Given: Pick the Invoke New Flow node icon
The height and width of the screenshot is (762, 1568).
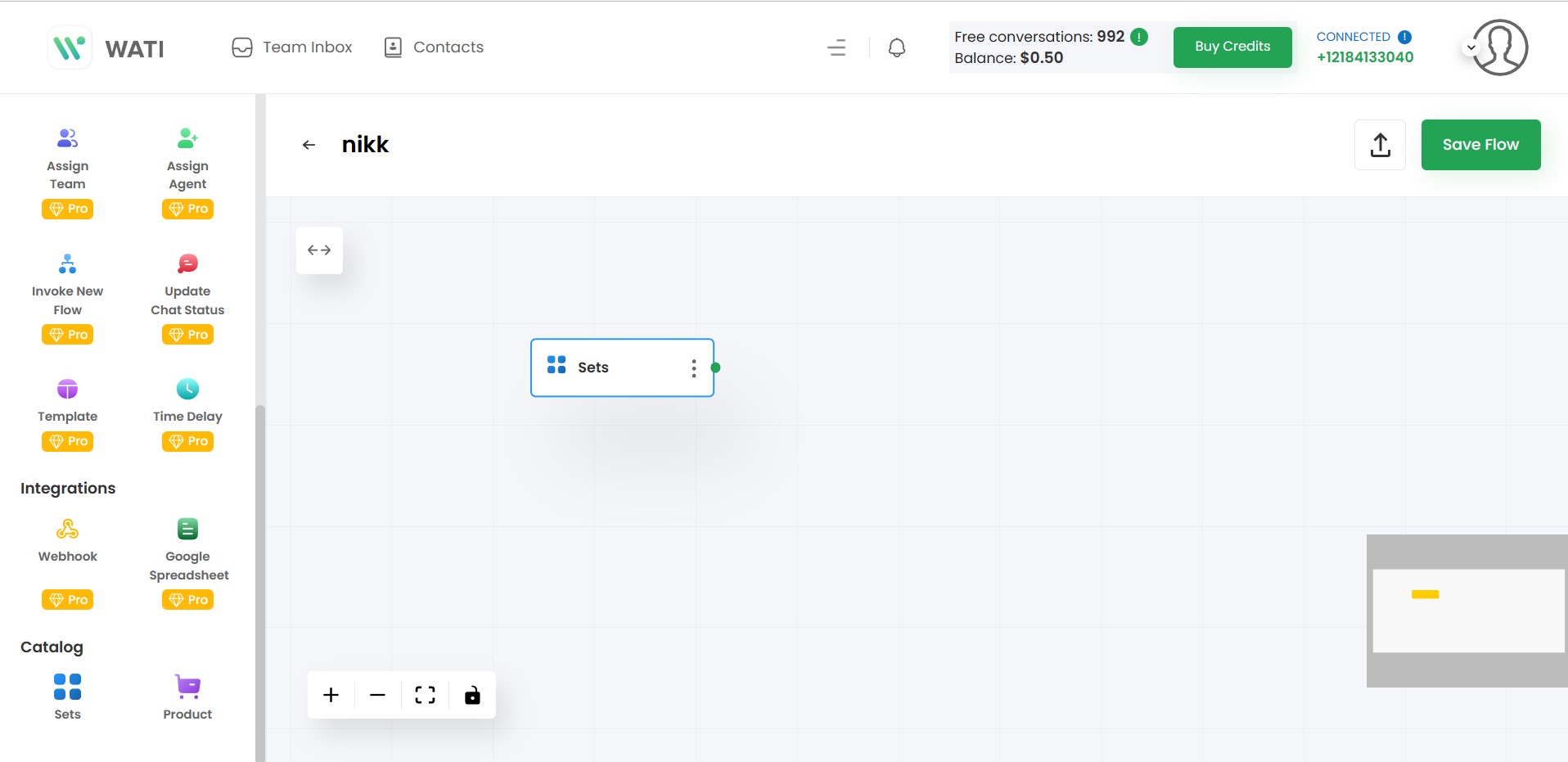Looking at the screenshot, I should [67, 264].
